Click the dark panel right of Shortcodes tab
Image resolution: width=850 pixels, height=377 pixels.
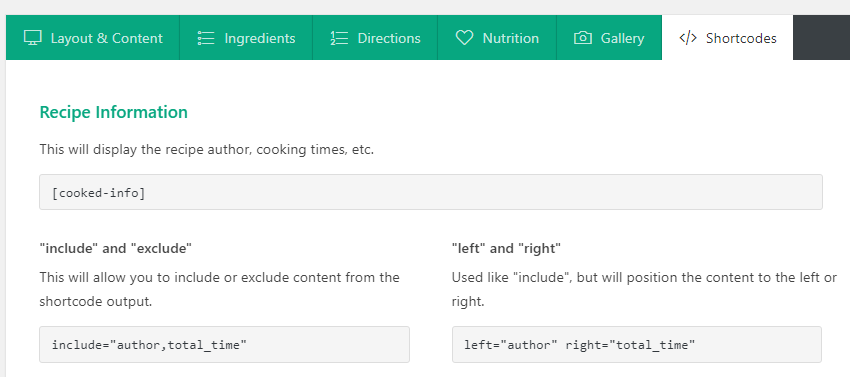pyautogui.click(x=821, y=37)
